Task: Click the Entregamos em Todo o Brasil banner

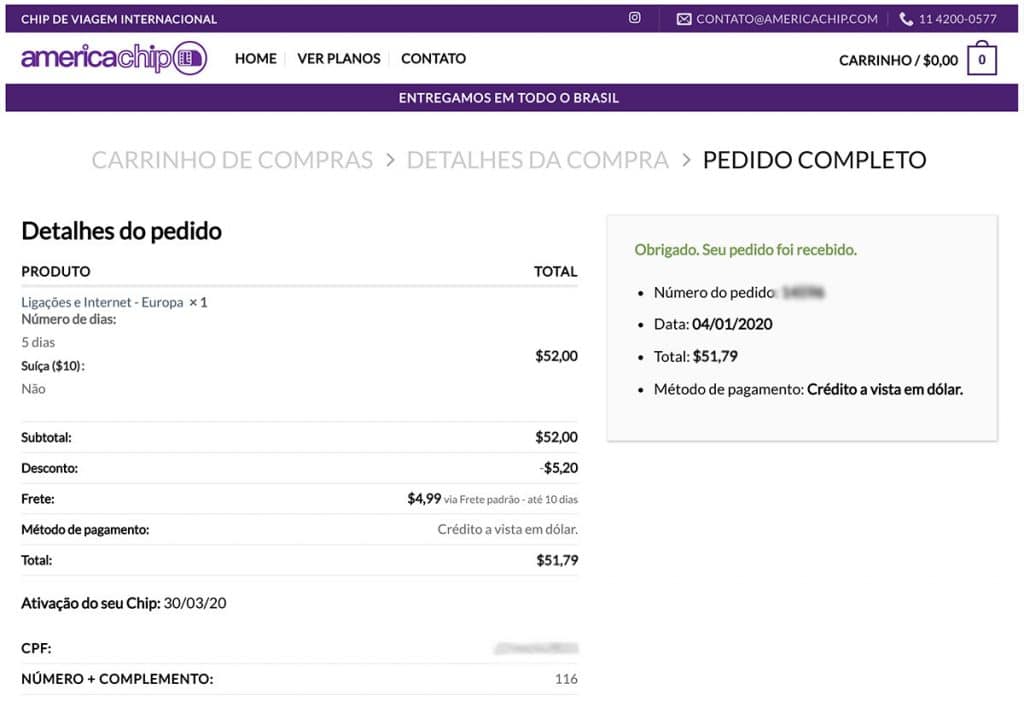Action: pyautogui.click(x=509, y=98)
